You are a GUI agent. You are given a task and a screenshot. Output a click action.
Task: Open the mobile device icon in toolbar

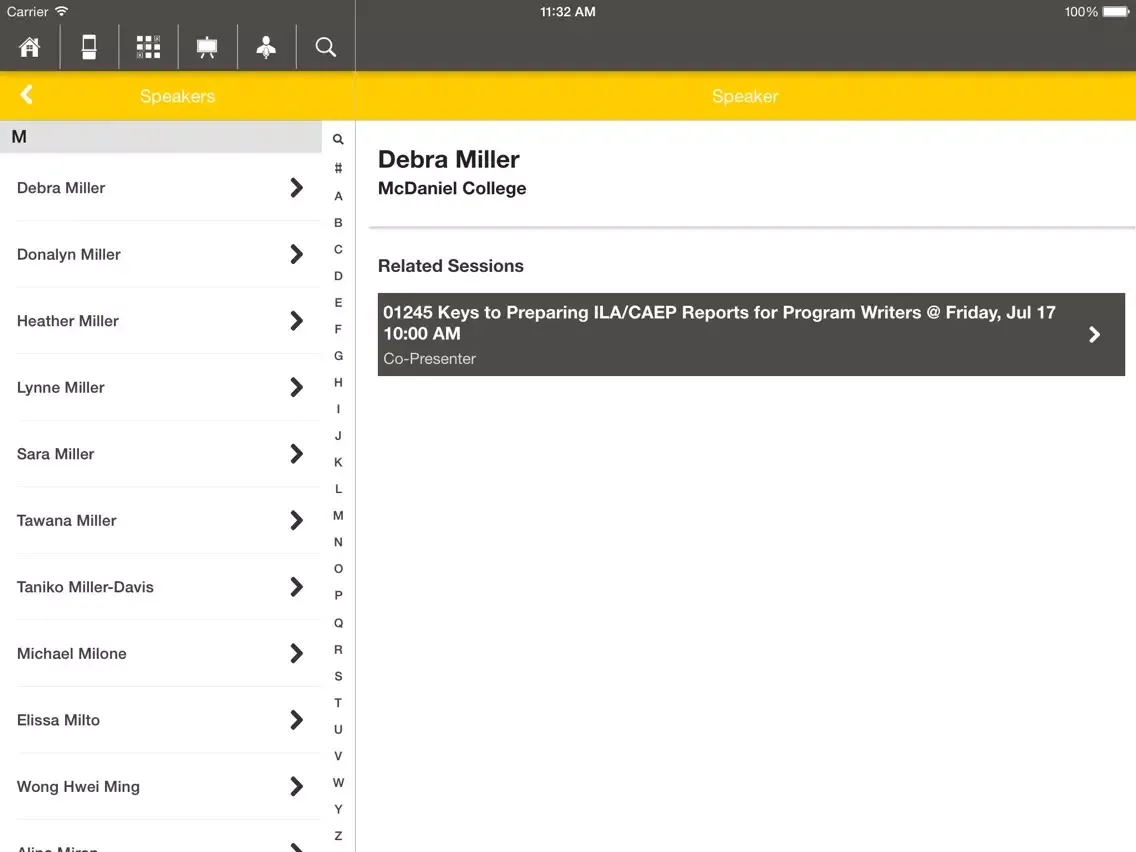coord(89,47)
